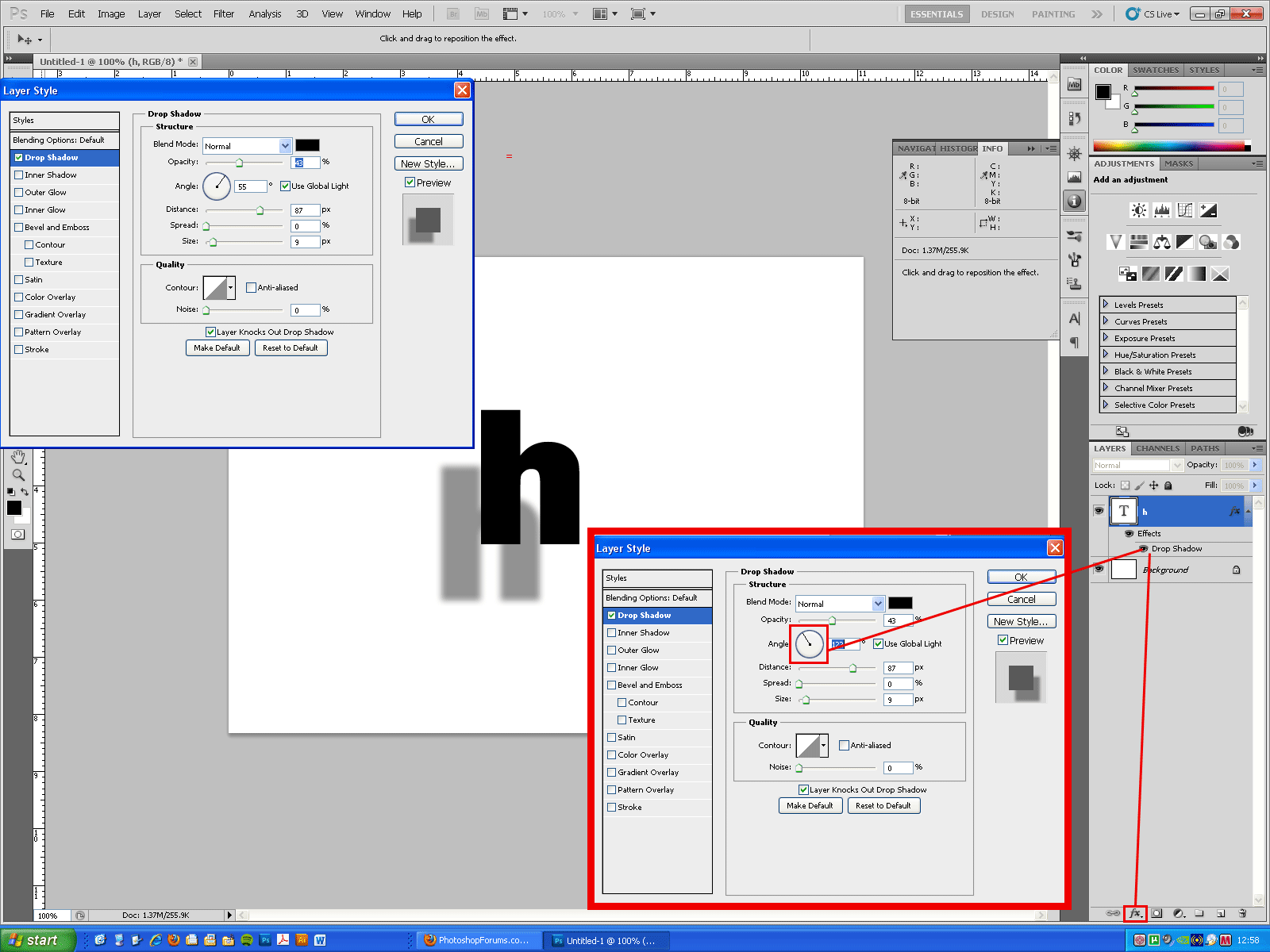The height and width of the screenshot is (952, 1270).
Task: Click the Add layer mask icon
Action: pos(1157,913)
